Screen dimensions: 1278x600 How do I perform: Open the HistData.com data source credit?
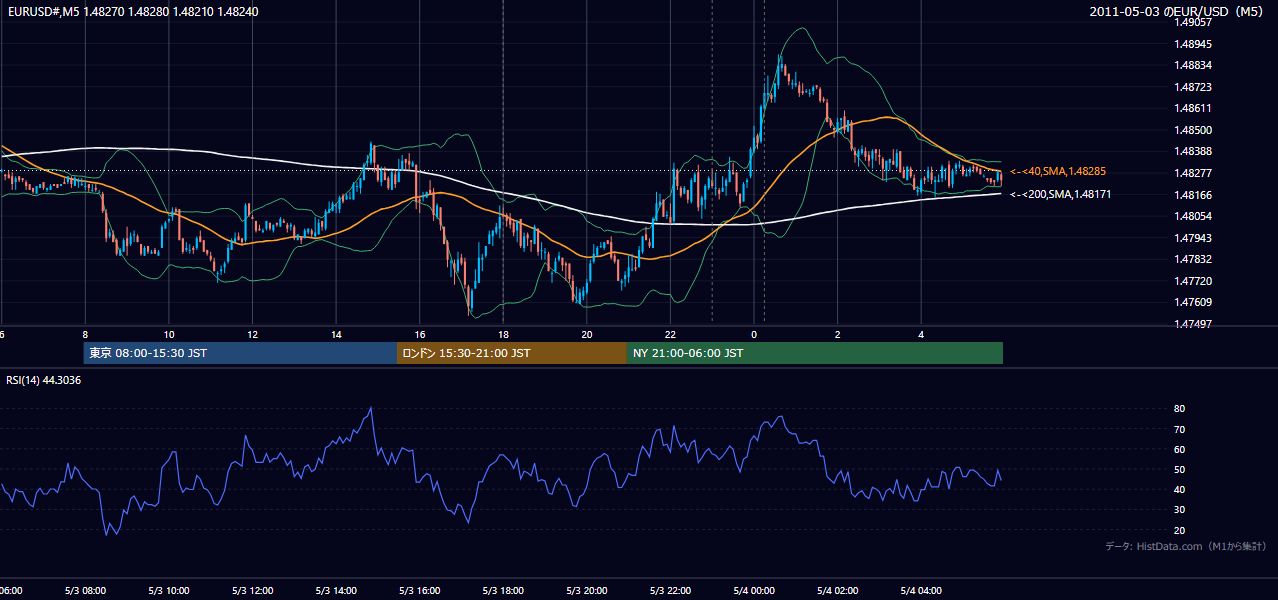tap(1186, 546)
